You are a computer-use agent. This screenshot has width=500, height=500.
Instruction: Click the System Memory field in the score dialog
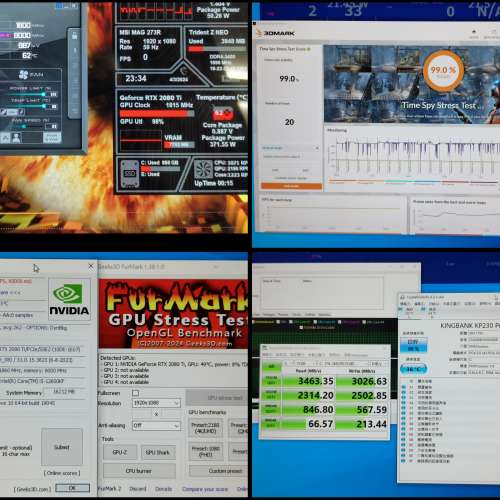pos(63,392)
